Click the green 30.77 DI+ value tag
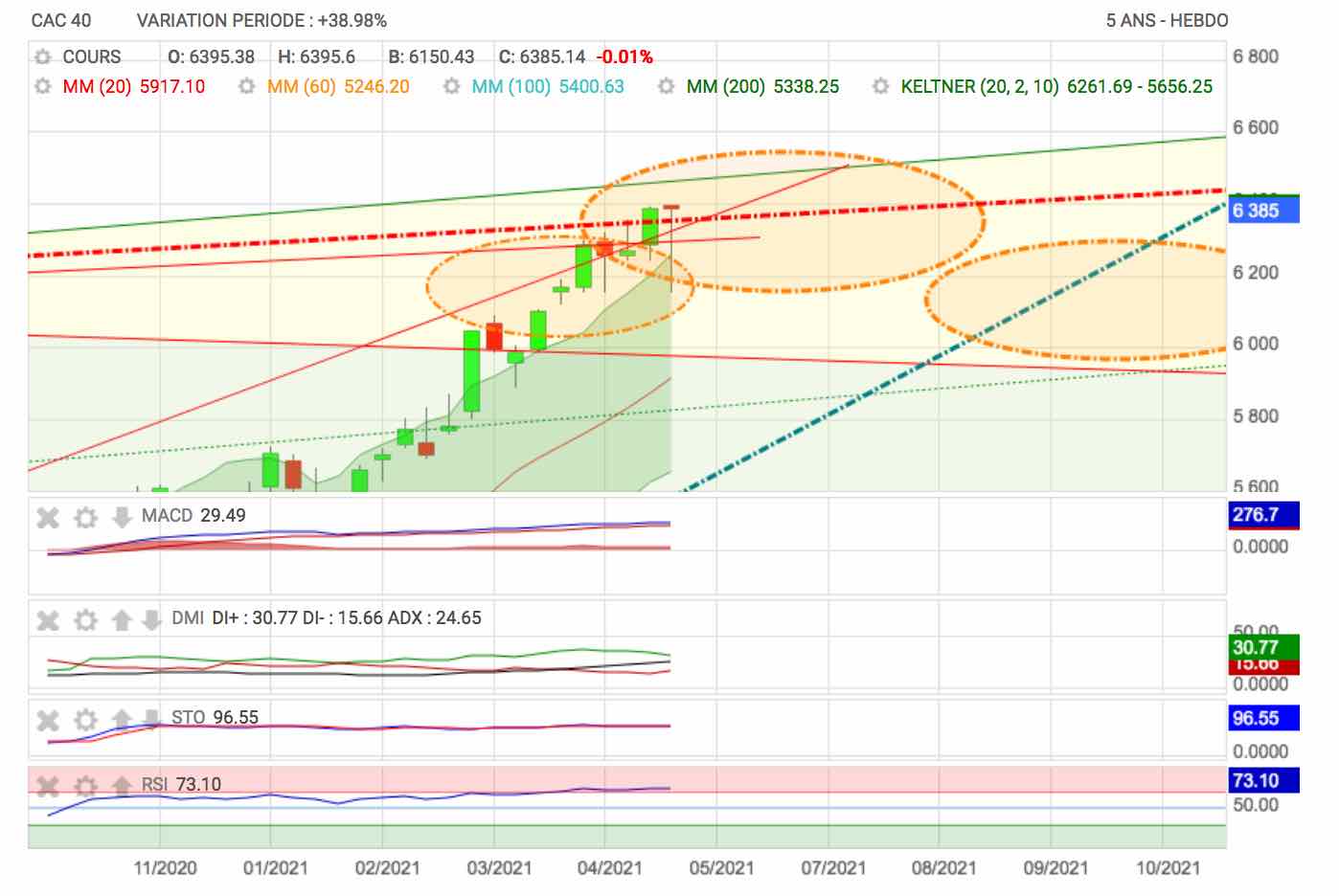This screenshot has height=896, width=1339. click(x=1263, y=647)
